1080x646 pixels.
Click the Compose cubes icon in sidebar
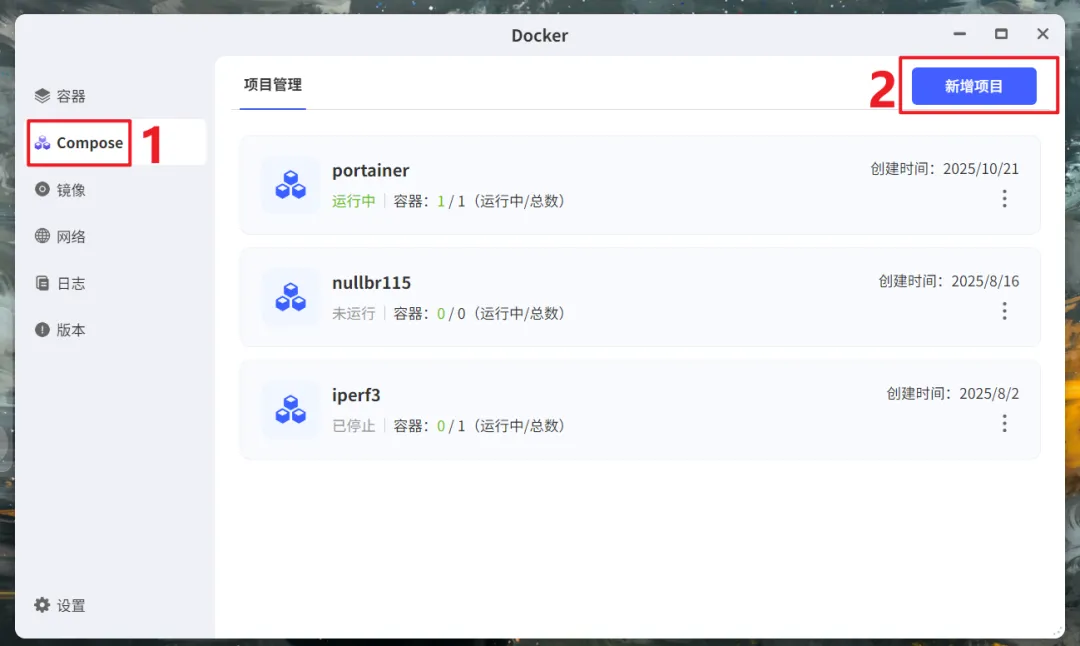click(x=42, y=143)
